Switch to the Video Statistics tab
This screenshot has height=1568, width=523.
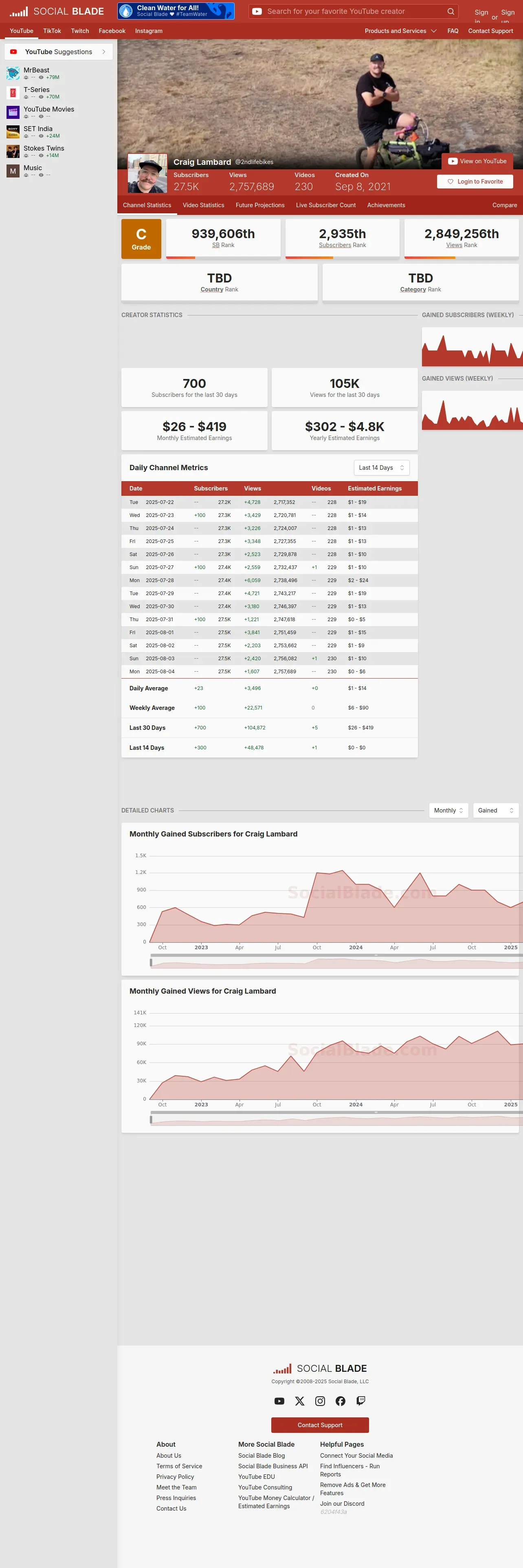203,205
